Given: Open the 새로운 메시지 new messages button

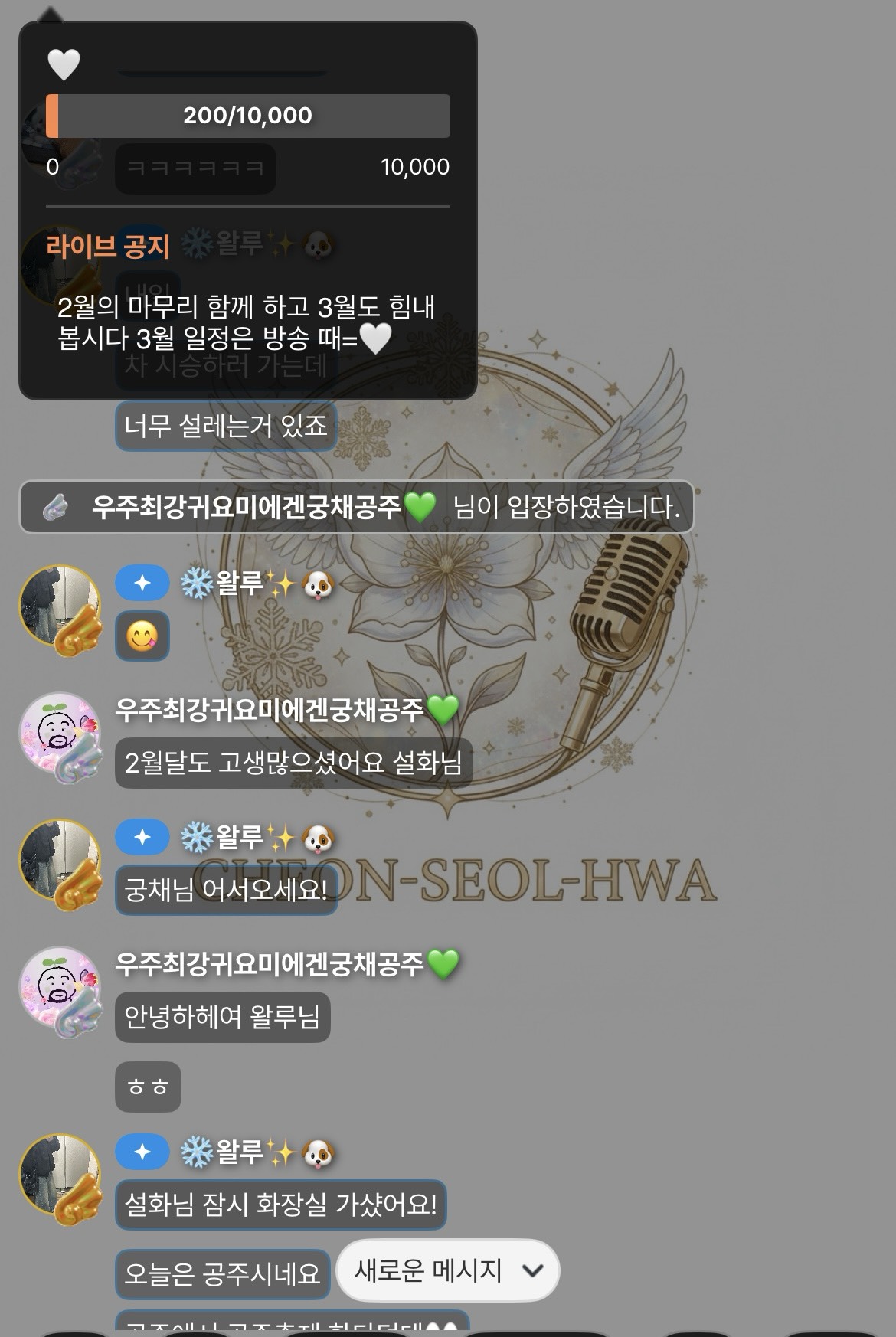Looking at the screenshot, I should pyautogui.click(x=448, y=1270).
